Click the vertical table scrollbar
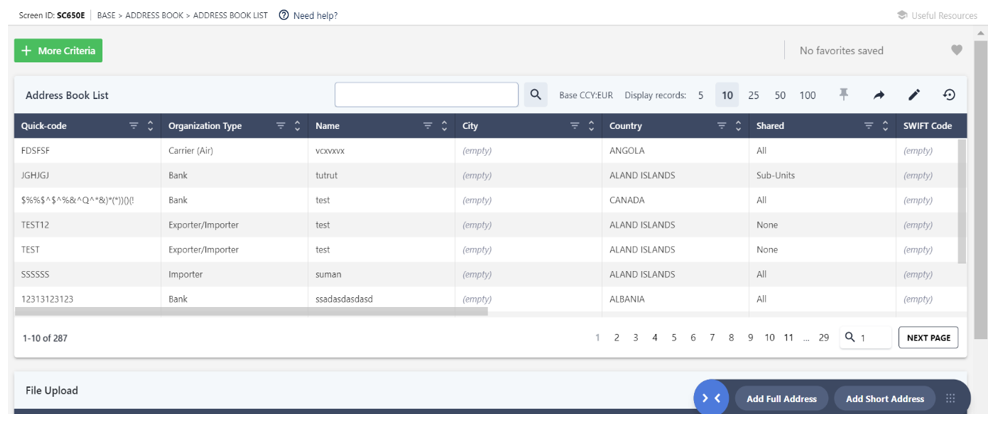 pyautogui.click(x=962, y=201)
